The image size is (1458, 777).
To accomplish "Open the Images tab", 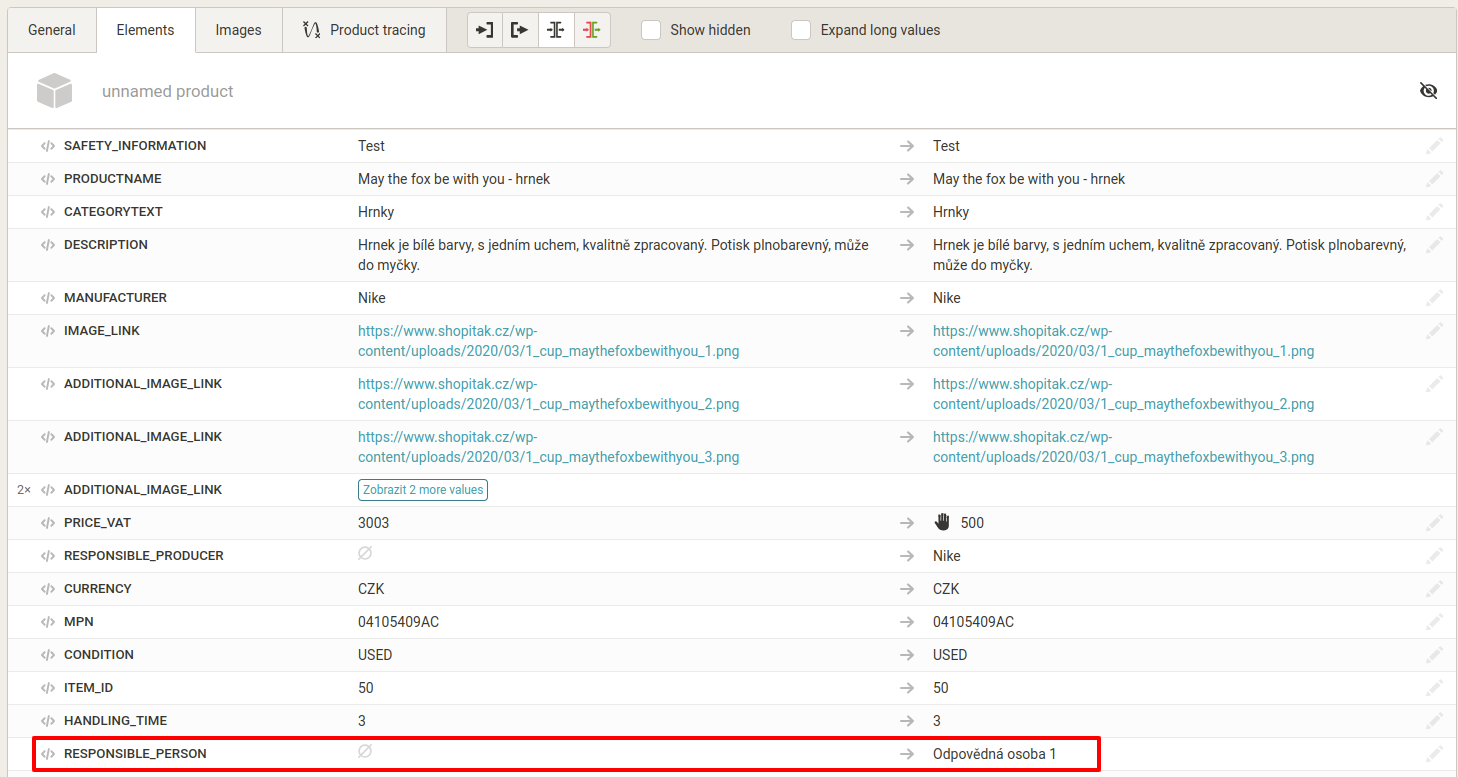I will (x=238, y=30).
